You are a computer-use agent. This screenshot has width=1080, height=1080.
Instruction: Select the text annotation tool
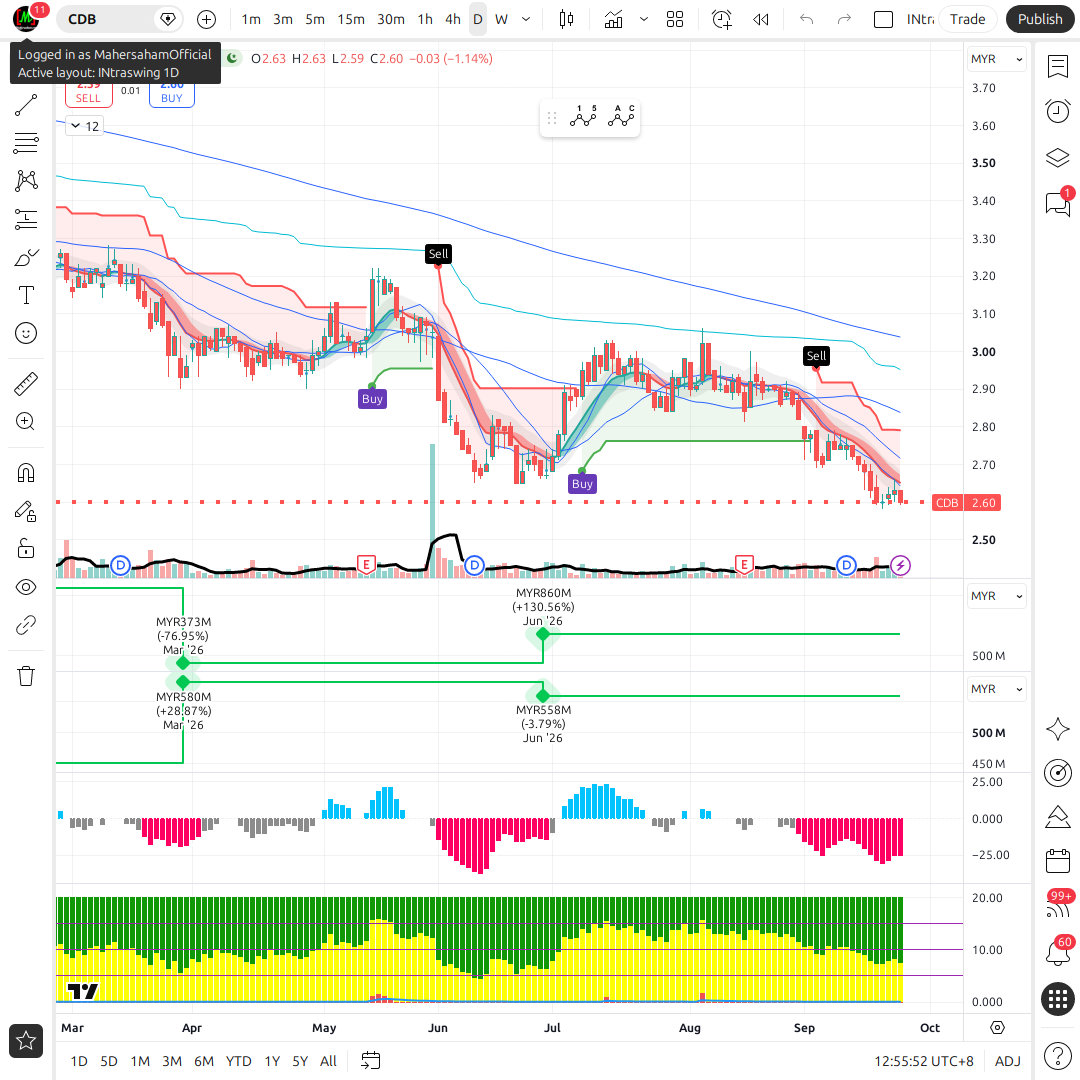pos(26,295)
